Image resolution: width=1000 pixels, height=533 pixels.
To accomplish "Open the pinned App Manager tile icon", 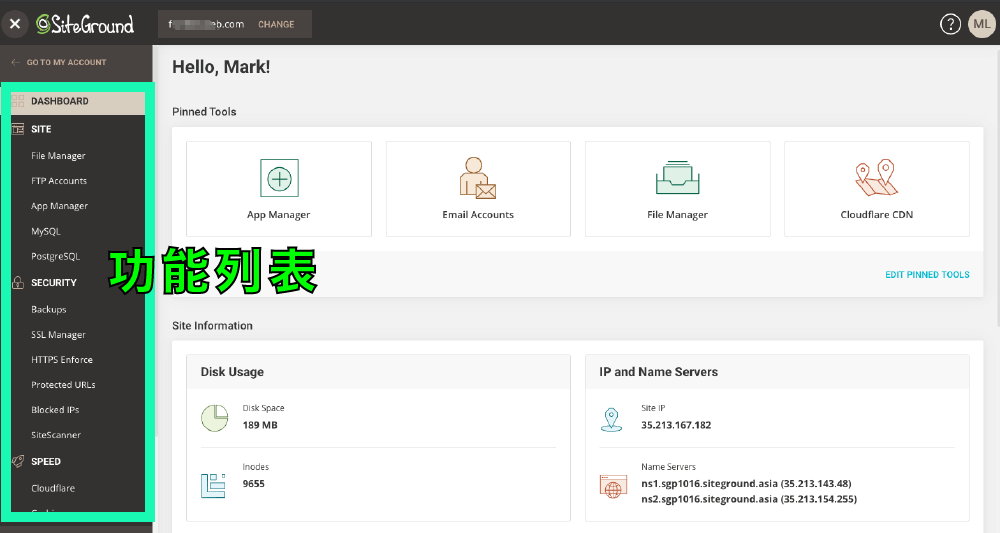I will tap(279, 178).
